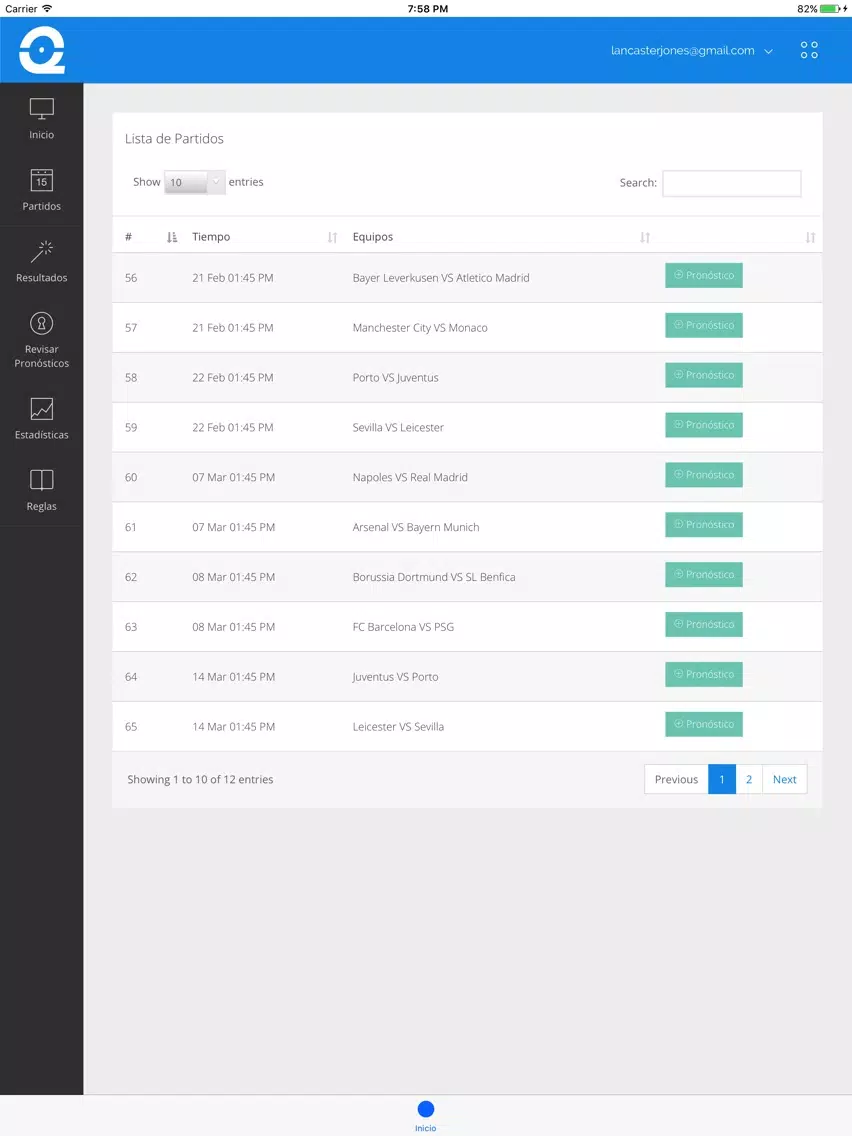Click Borussia Dortmund VS SL Benfica text

point(434,577)
